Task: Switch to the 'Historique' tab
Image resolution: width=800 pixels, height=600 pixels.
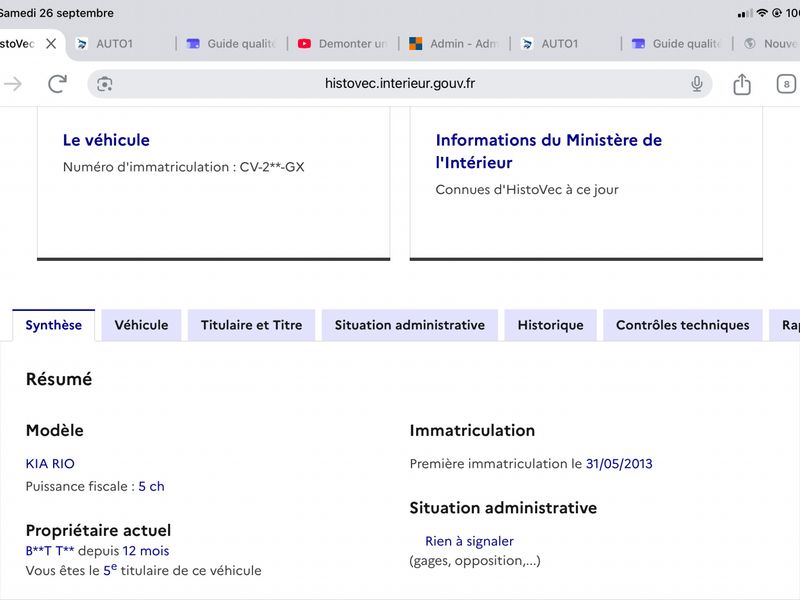Action: [551, 325]
